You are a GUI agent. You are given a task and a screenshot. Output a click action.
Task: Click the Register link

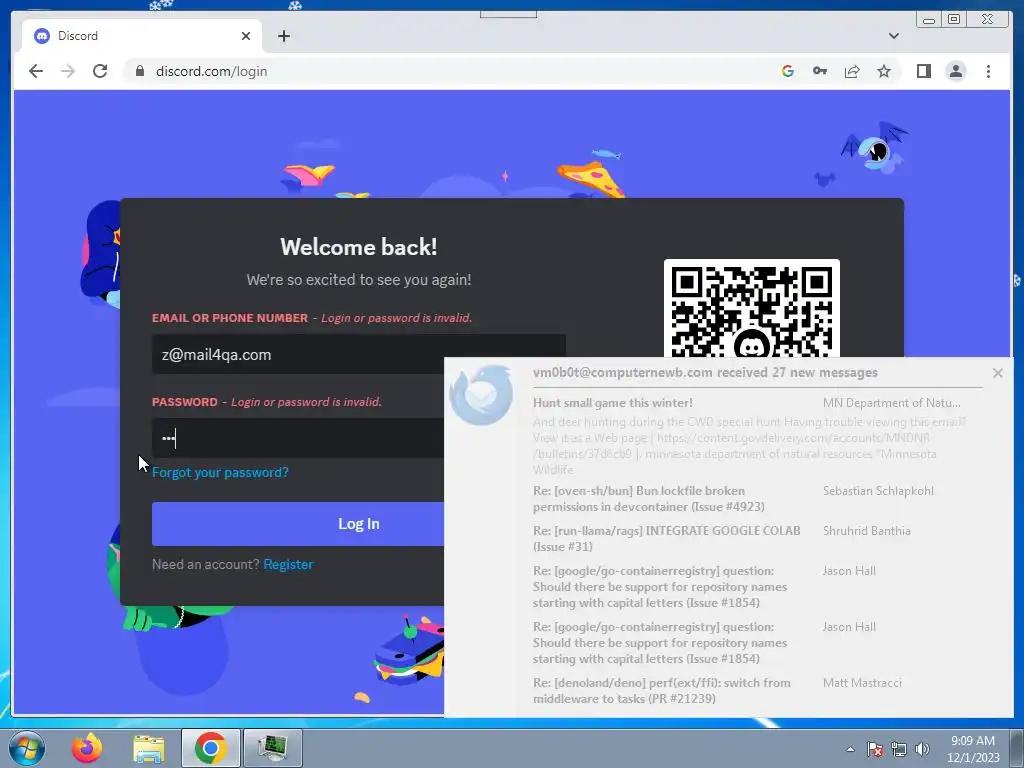pyautogui.click(x=288, y=564)
